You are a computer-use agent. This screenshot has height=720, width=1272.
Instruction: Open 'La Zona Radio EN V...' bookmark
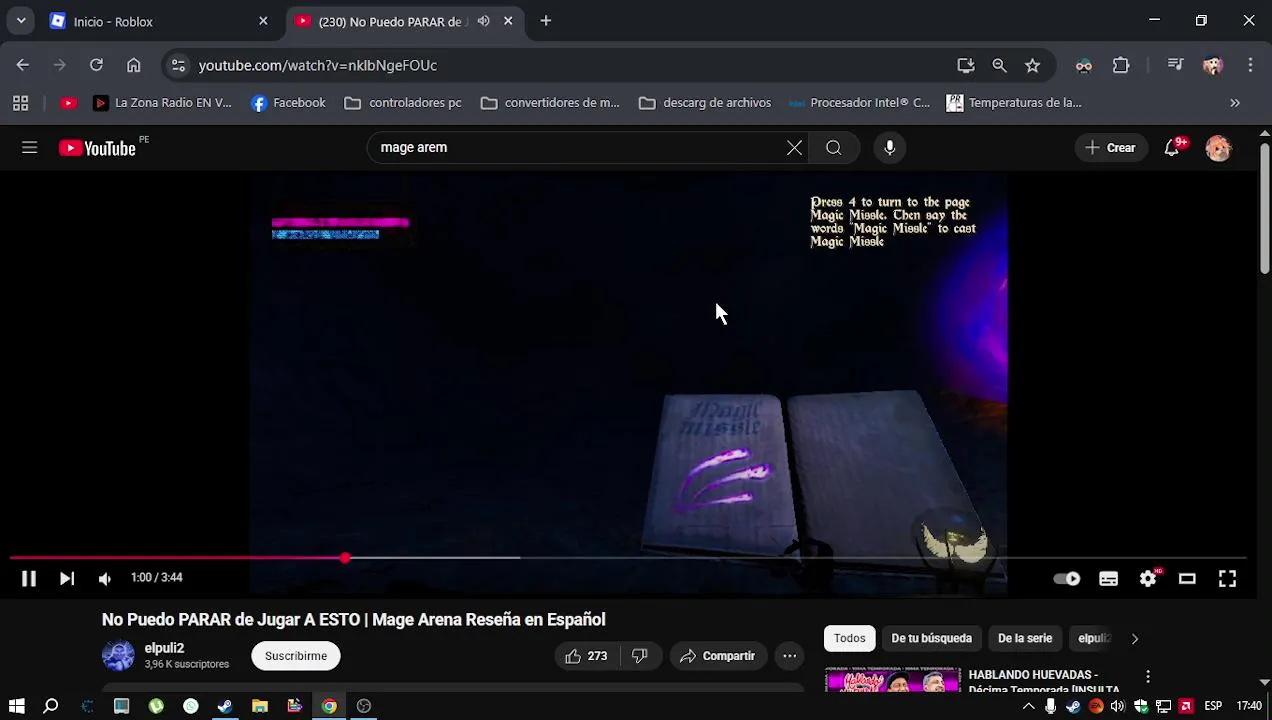(162, 102)
